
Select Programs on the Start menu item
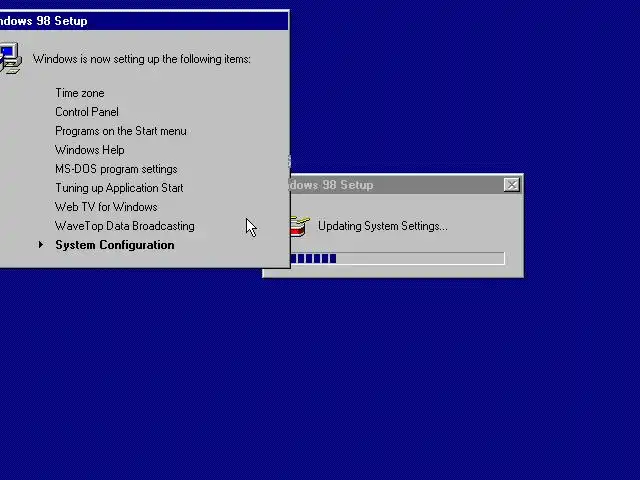pyautogui.click(x=121, y=131)
